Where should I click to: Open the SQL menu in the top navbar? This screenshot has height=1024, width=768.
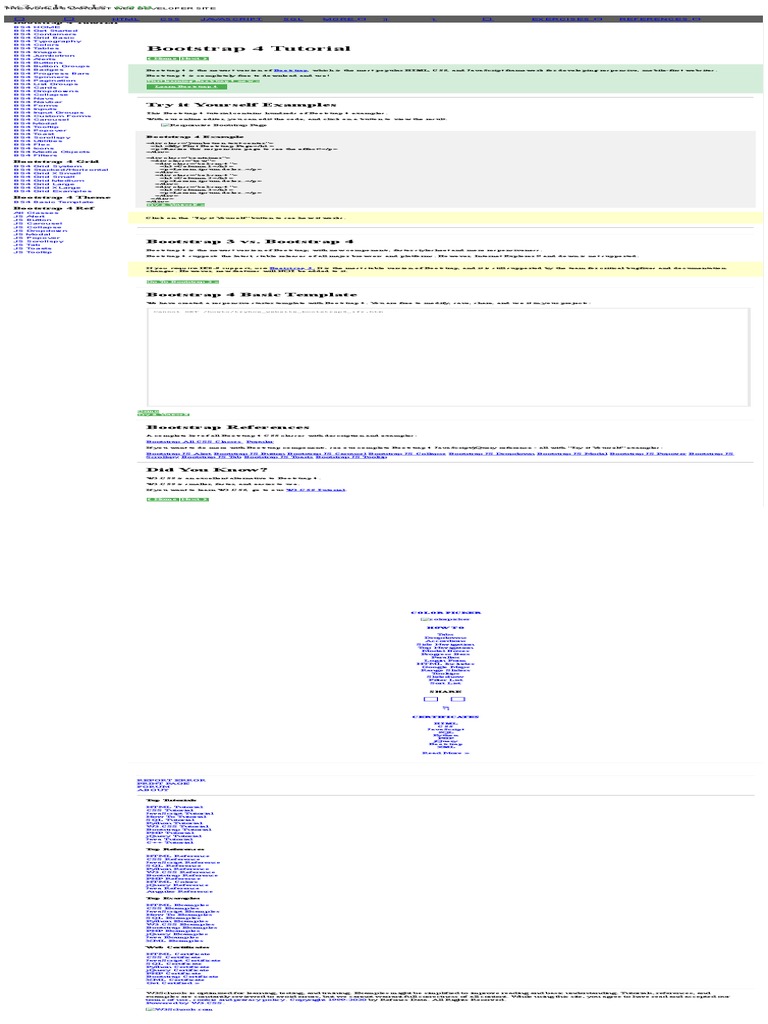point(294,19)
